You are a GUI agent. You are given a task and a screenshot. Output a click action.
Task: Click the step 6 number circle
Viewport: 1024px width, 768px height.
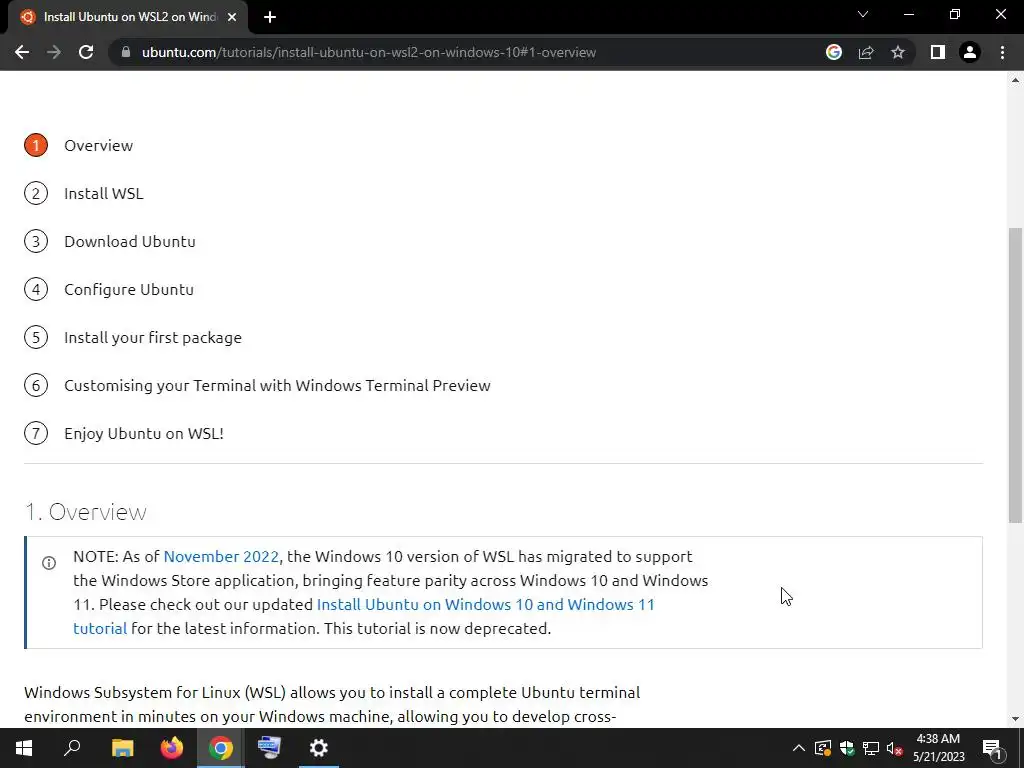pyautogui.click(x=36, y=385)
